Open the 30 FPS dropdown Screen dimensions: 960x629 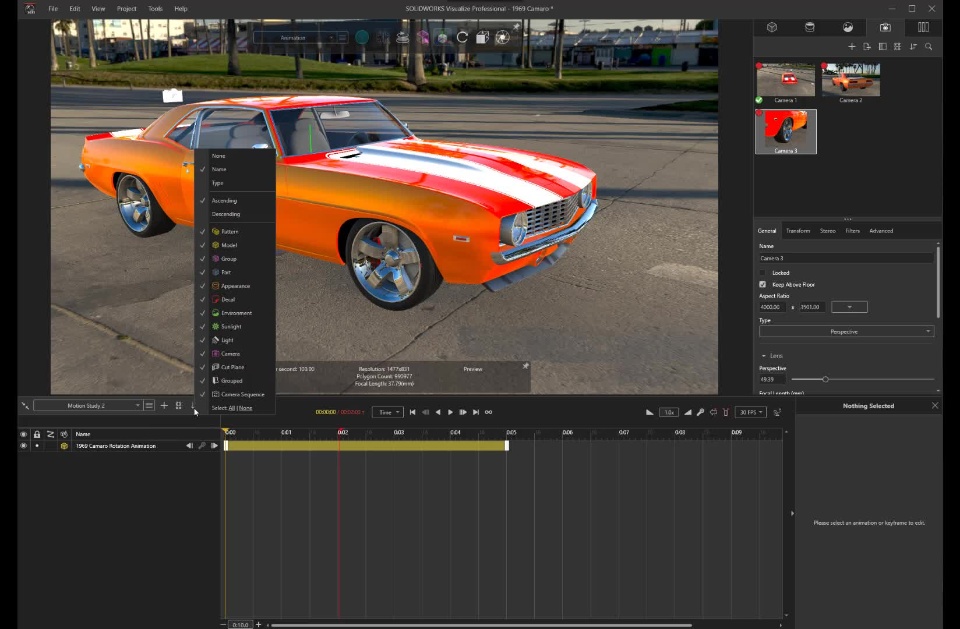[750, 412]
